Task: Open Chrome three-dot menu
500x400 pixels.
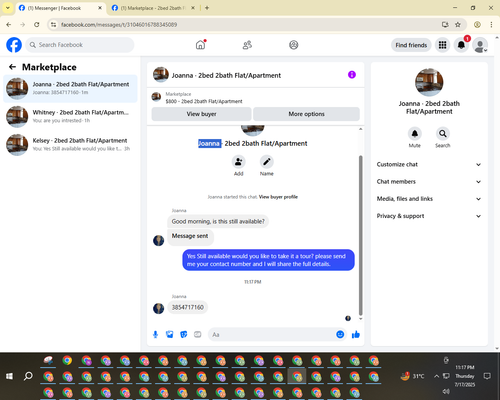Action: point(491,24)
